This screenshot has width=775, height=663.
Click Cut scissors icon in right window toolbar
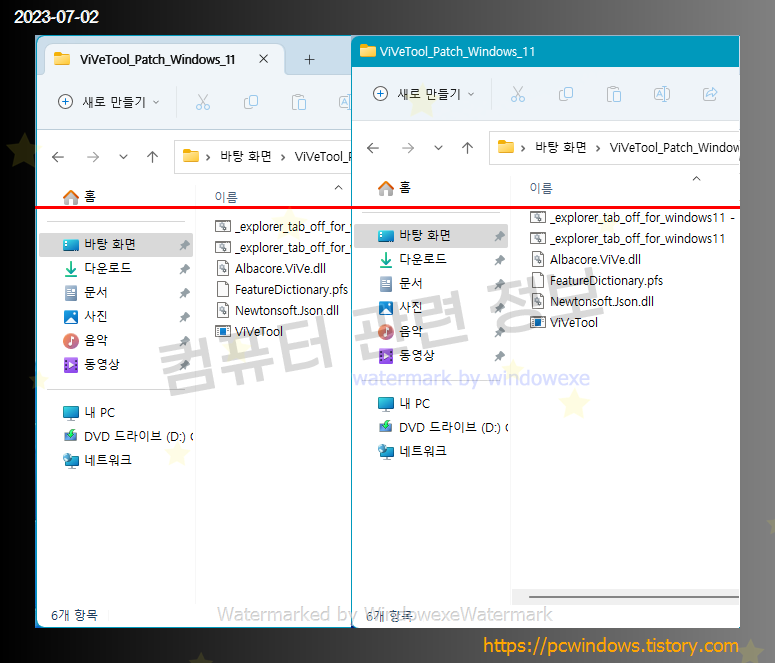point(517,94)
